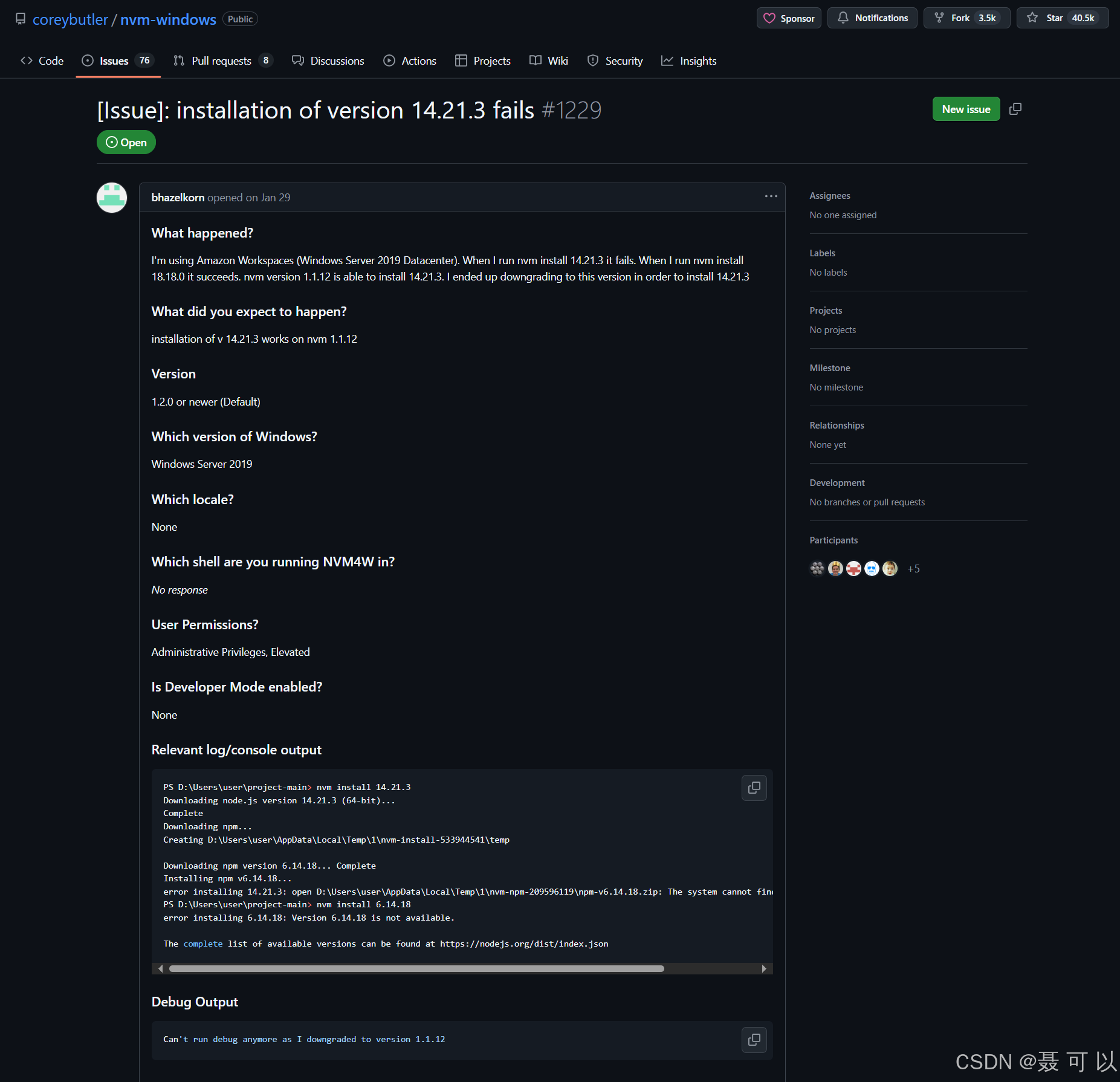Copy the Debug Output code block
This screenshot has height=1082, width=1120.
(754, 1040)
